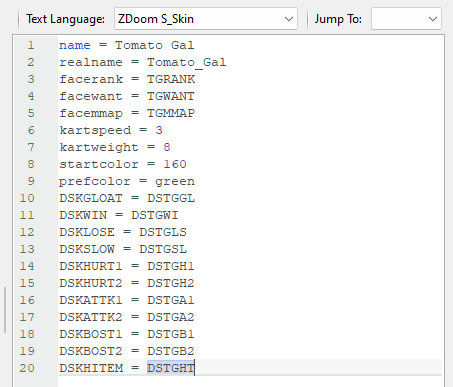Click line number 10 in the gutter

[x=27, y=198]
